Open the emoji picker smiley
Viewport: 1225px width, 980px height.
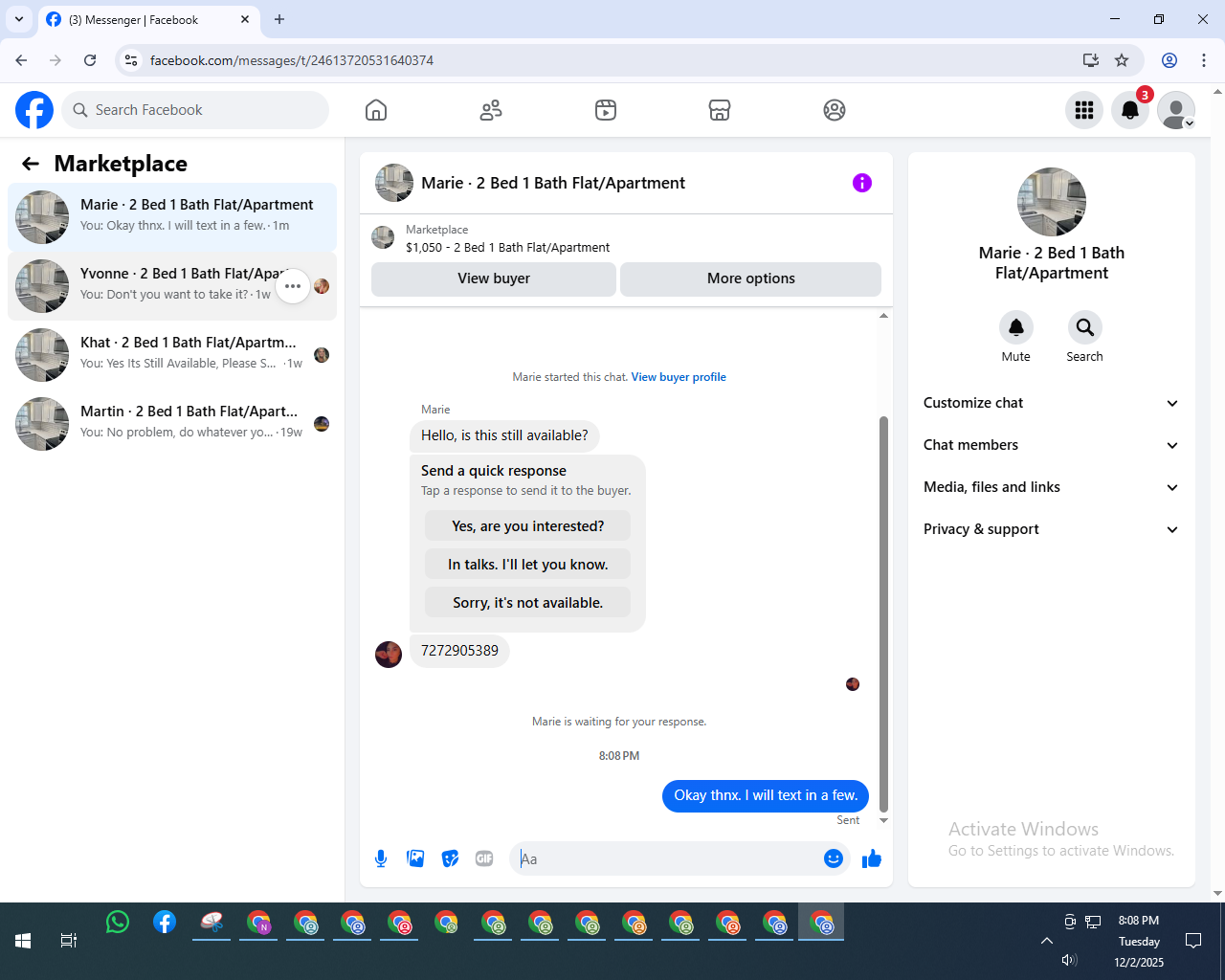(x=834, y=858)
